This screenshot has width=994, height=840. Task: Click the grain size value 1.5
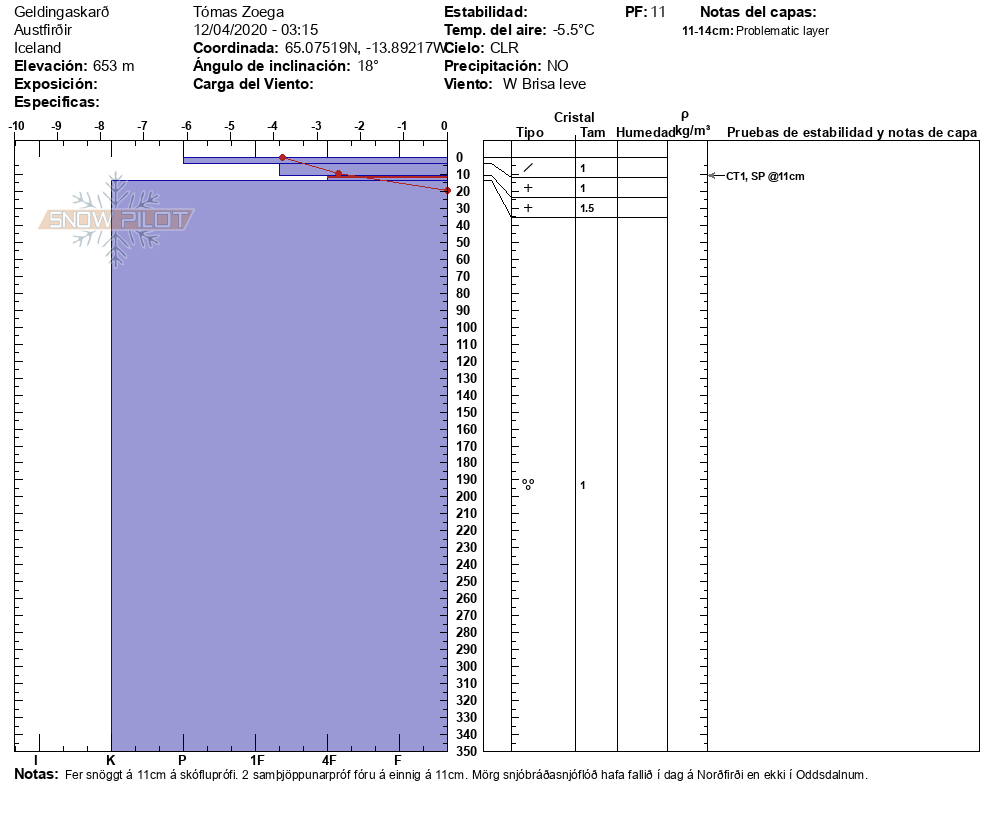click(587, 208)
